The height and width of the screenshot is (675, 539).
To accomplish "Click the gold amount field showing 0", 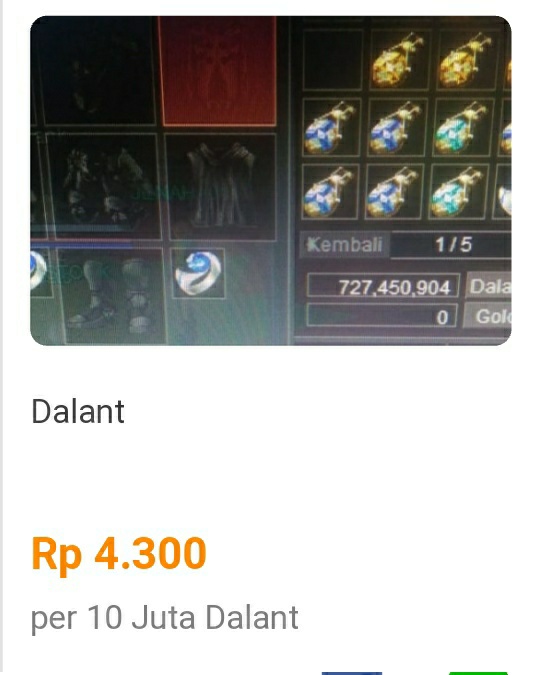I will pos(381,316).
